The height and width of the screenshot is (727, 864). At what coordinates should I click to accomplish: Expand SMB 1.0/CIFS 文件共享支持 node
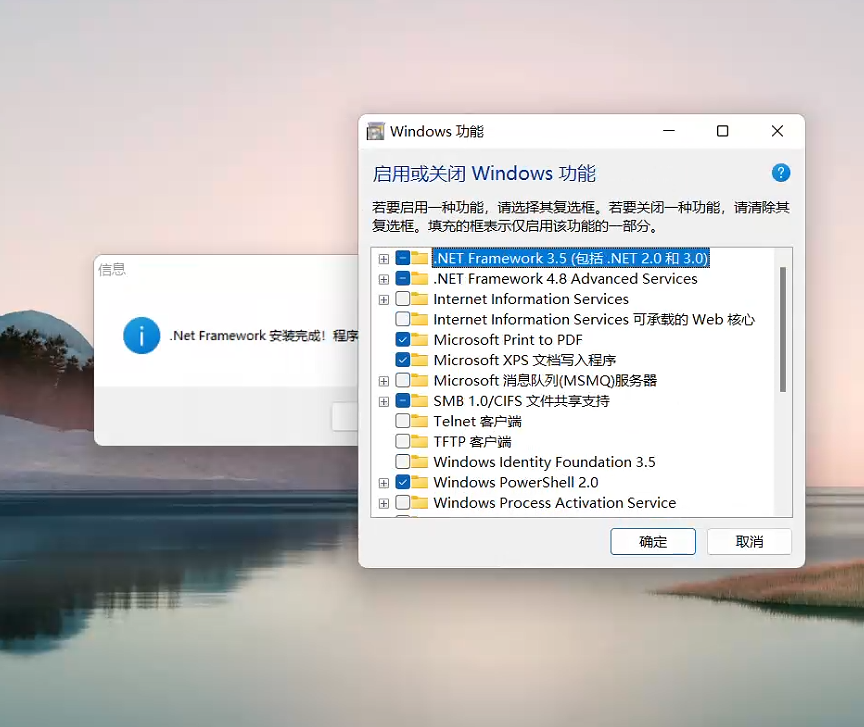(384, 401)
